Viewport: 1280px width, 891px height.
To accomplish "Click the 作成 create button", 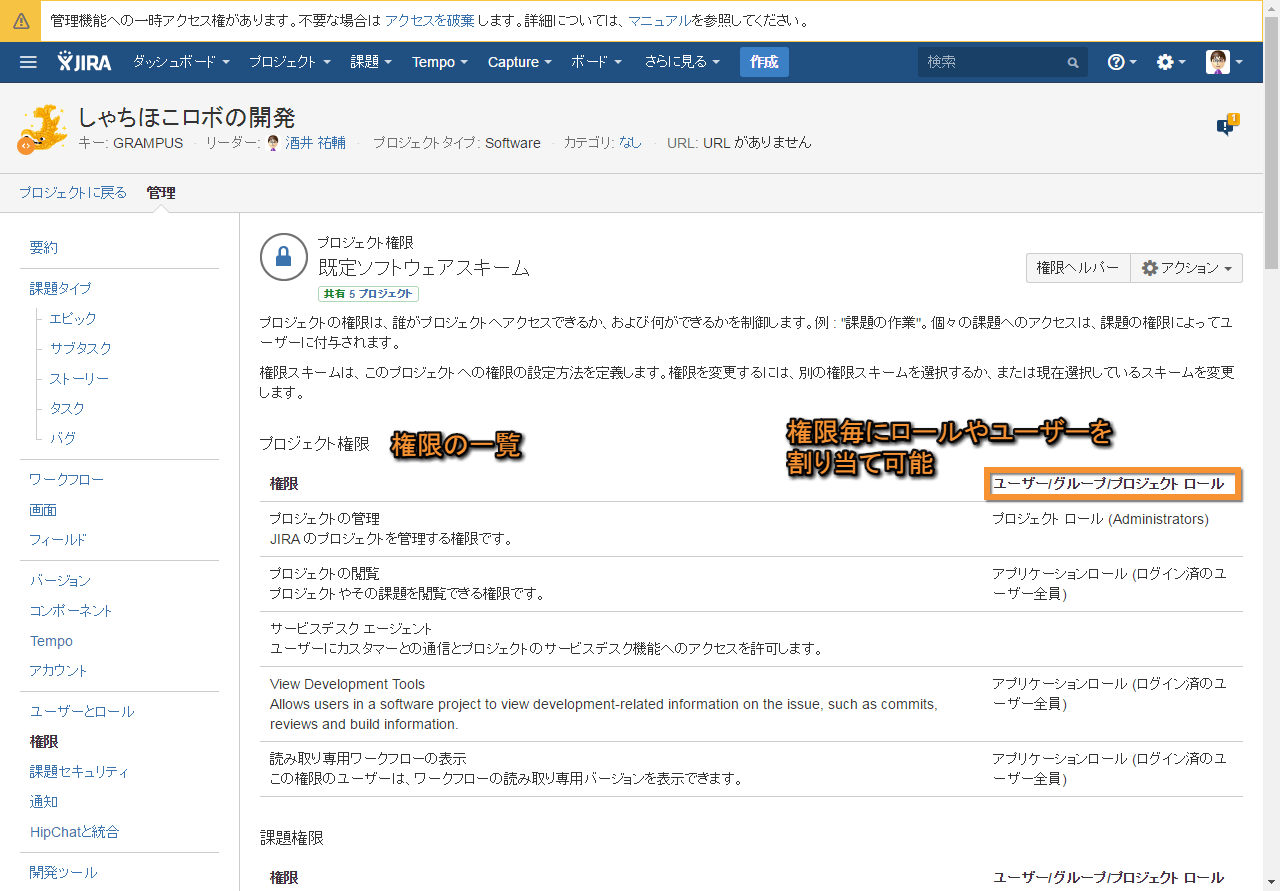I will click(x=764, y=62).
